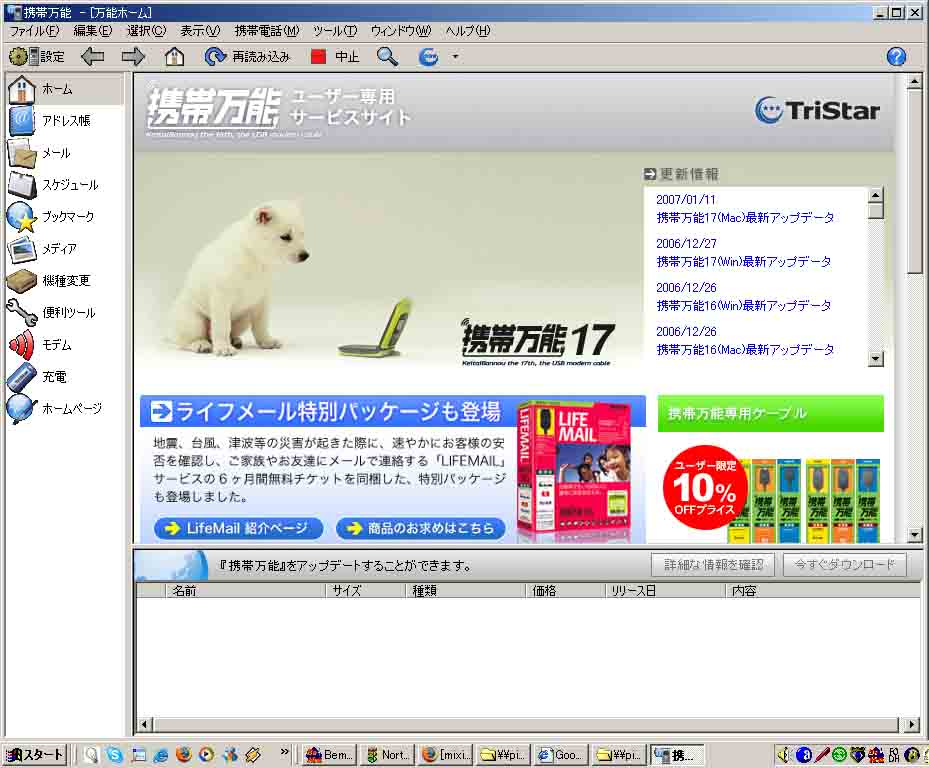Screen dimensions: 929x768
Task: Open the 表示(V) menu
Action: [200, 31]
